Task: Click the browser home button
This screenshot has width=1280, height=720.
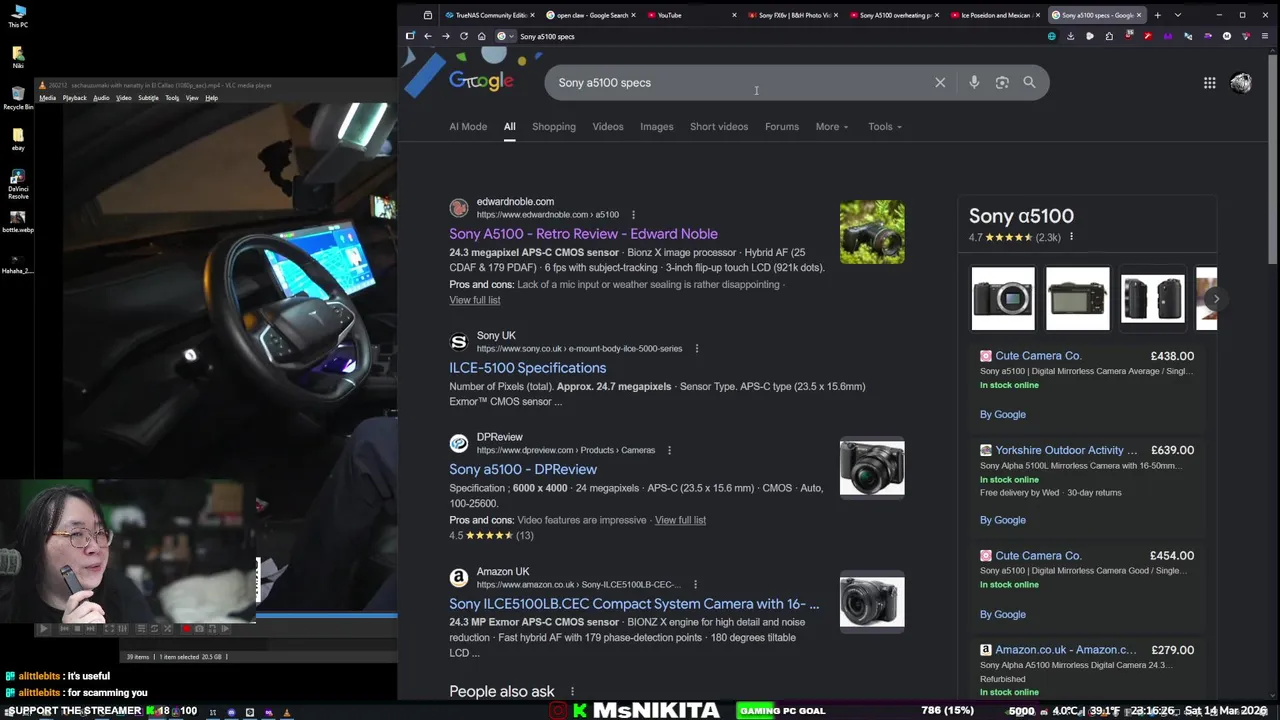Action: tap(481, 36)
